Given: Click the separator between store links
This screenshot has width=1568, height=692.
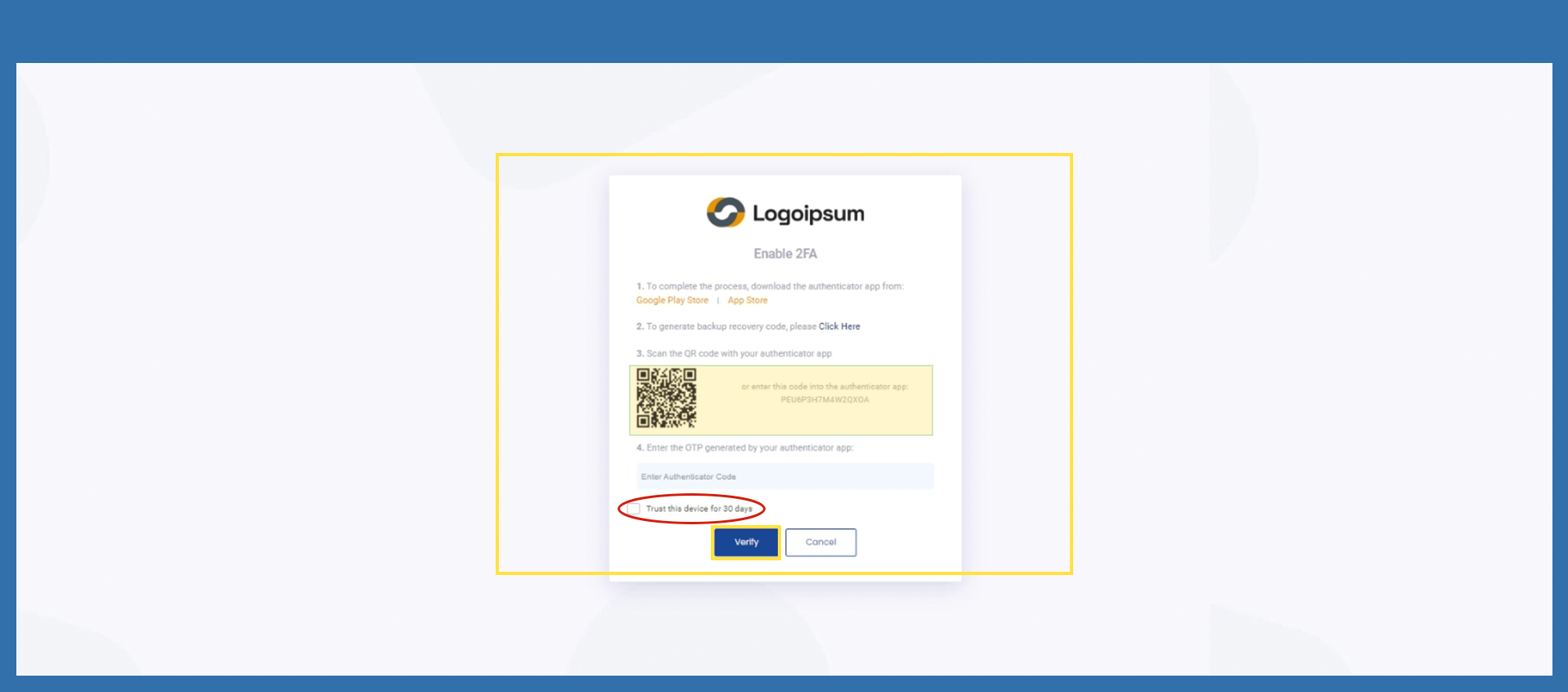Looking at the screenshot, I should 718,300.
